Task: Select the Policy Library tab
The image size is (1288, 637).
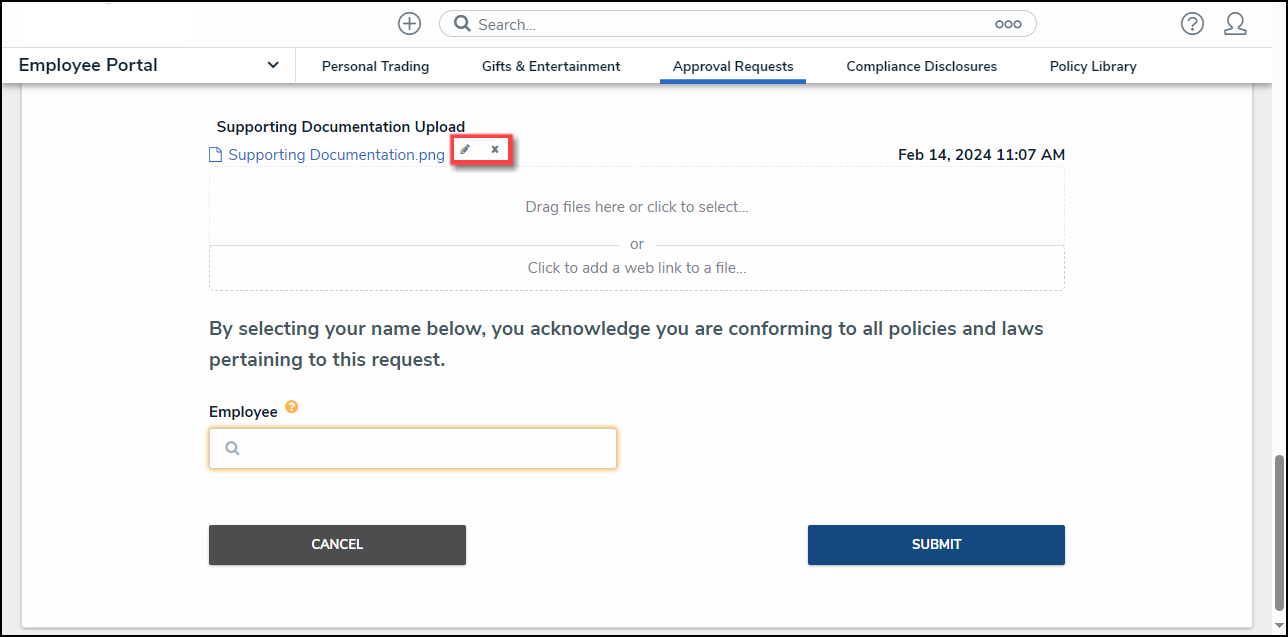Action: (x=1093, y=66)
